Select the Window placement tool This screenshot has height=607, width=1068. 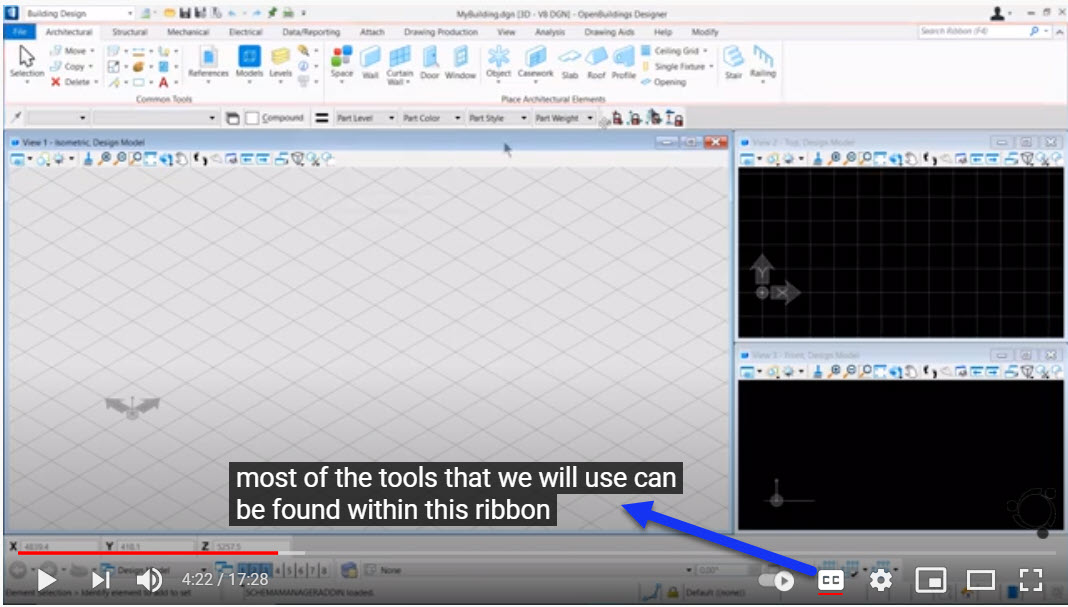pyautogui.click(x=460, y=61)
